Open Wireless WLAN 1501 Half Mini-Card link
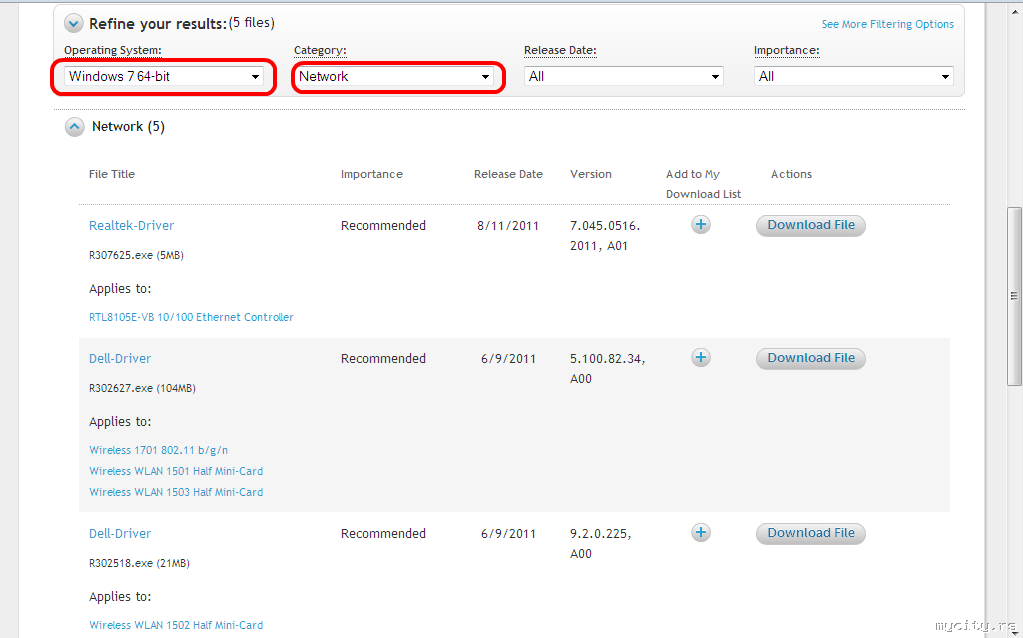This screenshot has width=1023, height=638. pyautogui.click(x=176, y=471)
